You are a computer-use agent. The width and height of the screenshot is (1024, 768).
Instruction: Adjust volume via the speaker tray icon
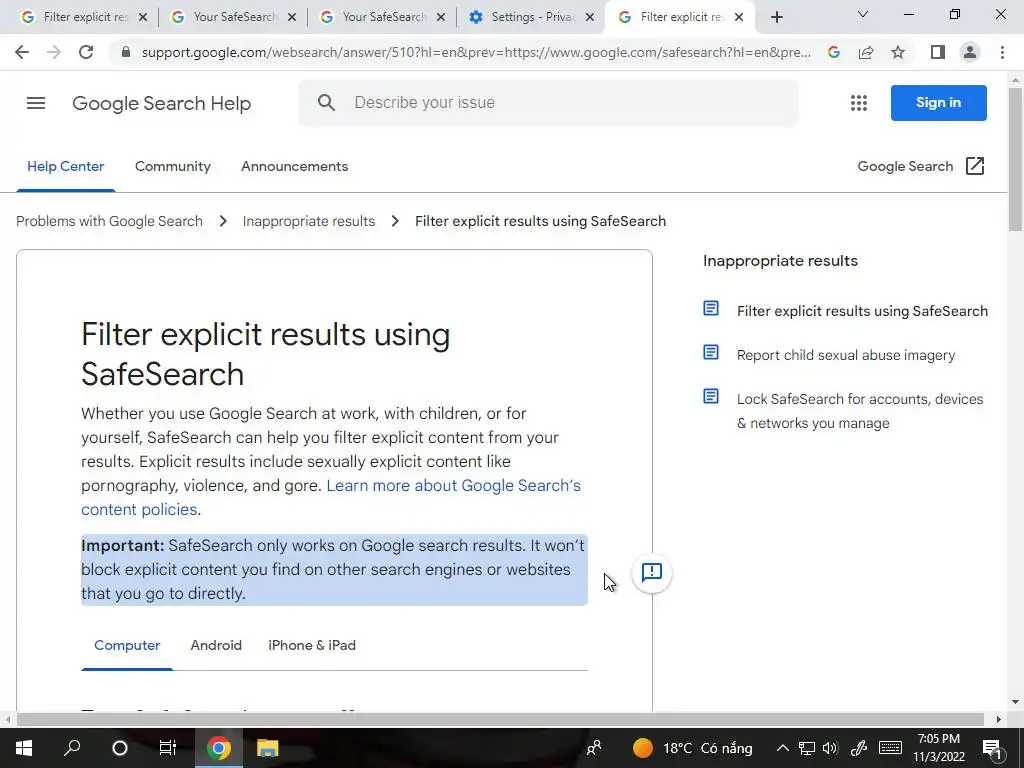[830, 748]
